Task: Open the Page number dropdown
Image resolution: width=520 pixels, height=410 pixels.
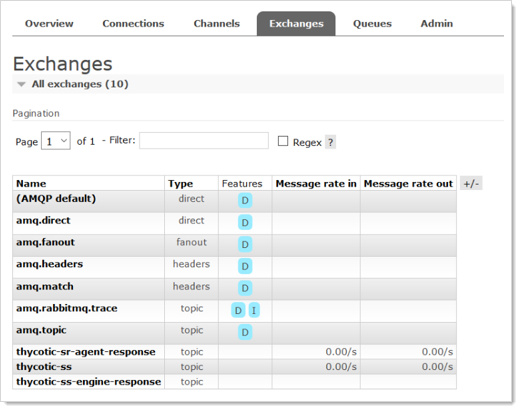Action: (56, 141)
